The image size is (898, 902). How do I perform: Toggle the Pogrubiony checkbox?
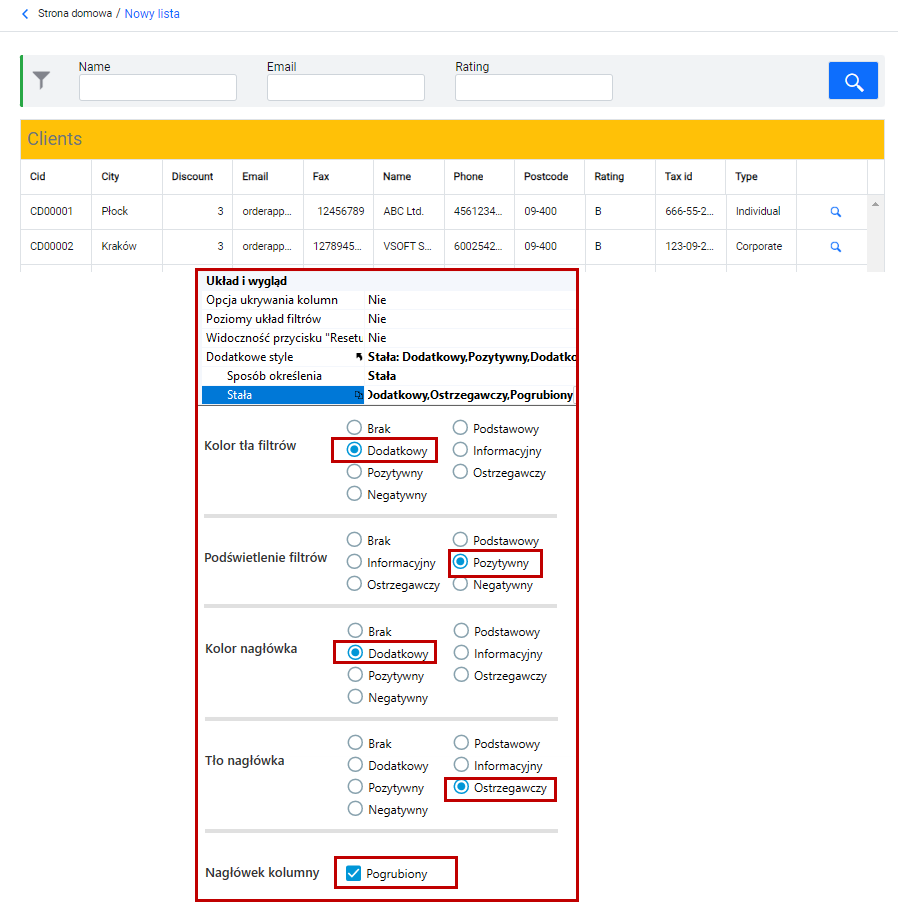[353, 873]
